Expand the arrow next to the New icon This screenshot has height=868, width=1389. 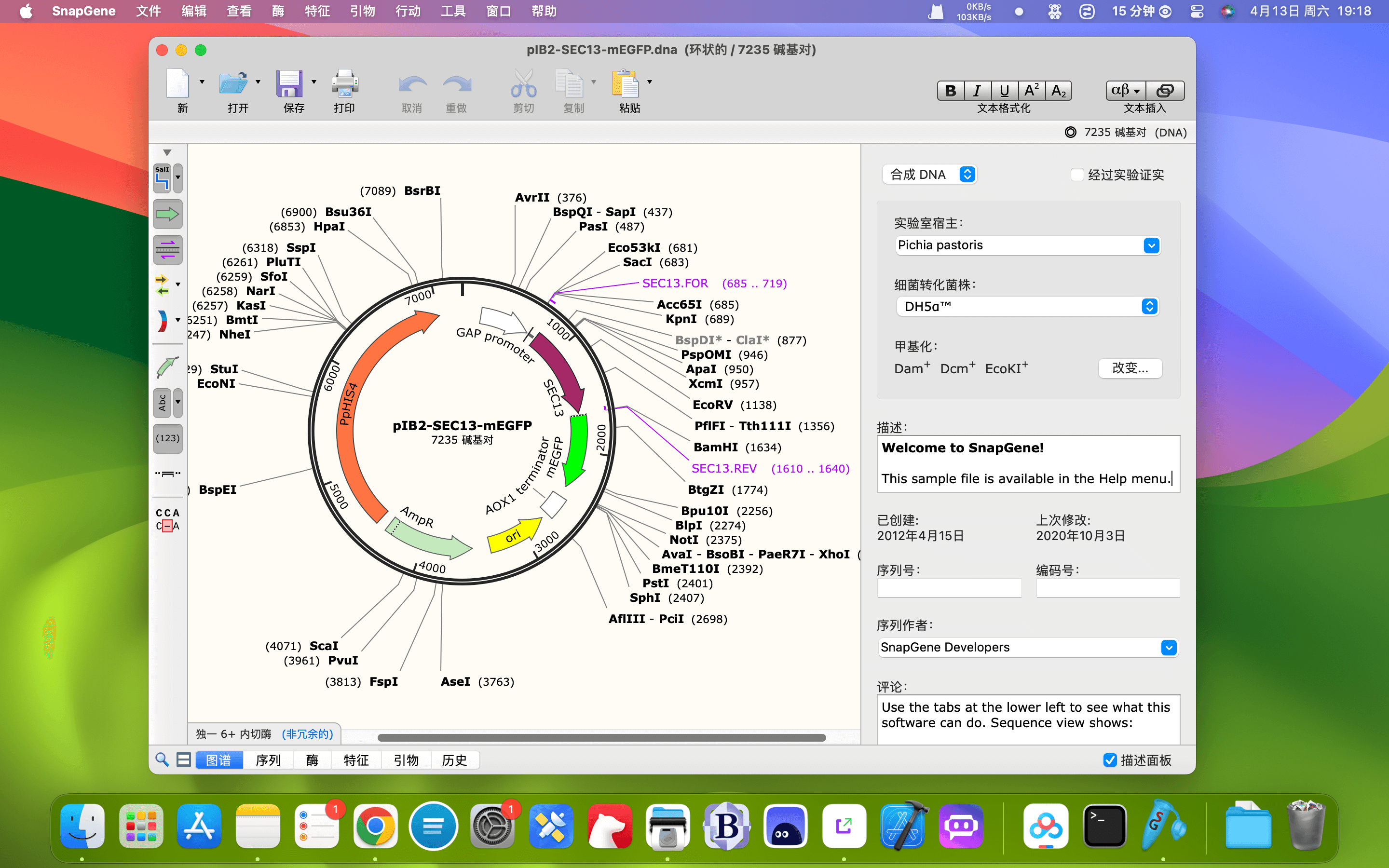click(x=202, y=82)
